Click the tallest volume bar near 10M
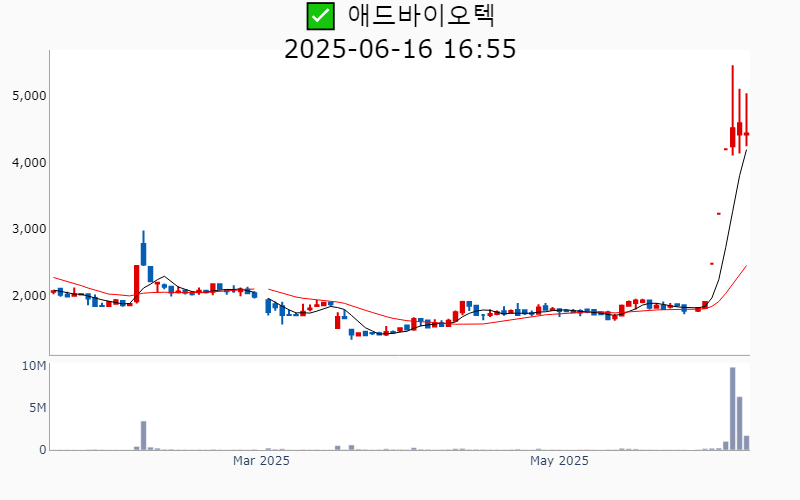800x500 pixels. coord(733,409)
